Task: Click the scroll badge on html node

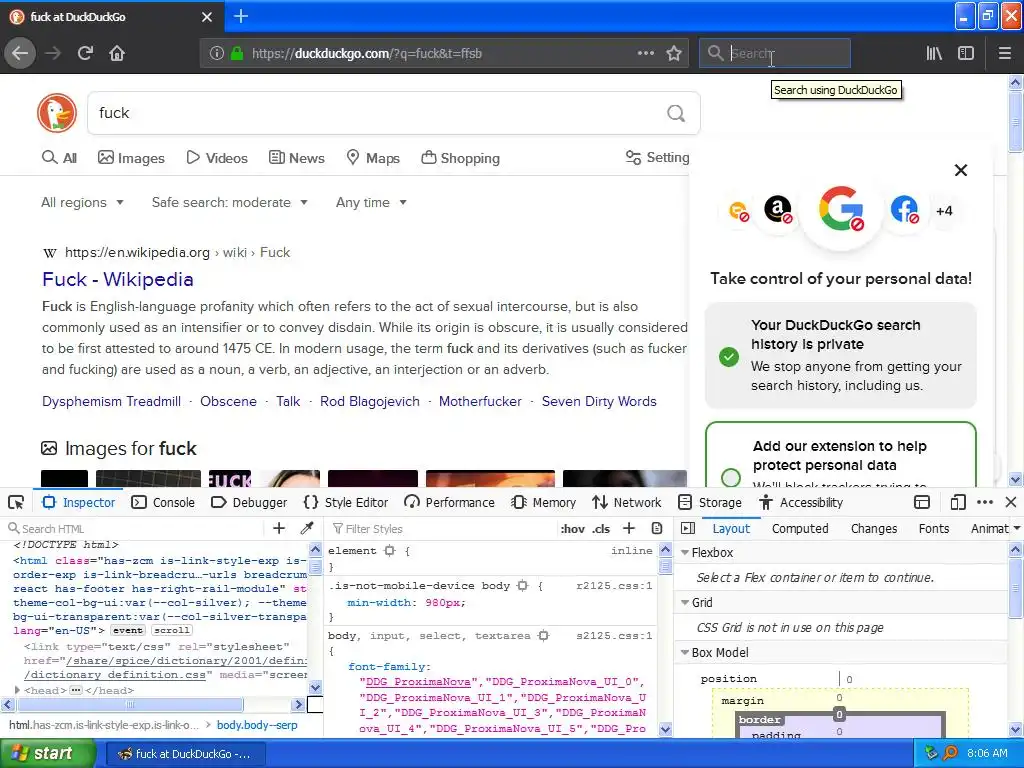Action: [x=172, y=630]
